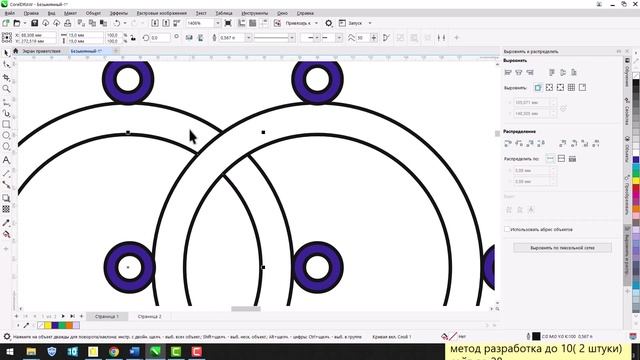This screenshot has height=360, width=640.
Task: Click the Import icon in the toolbar
Action: coord(155,23)
